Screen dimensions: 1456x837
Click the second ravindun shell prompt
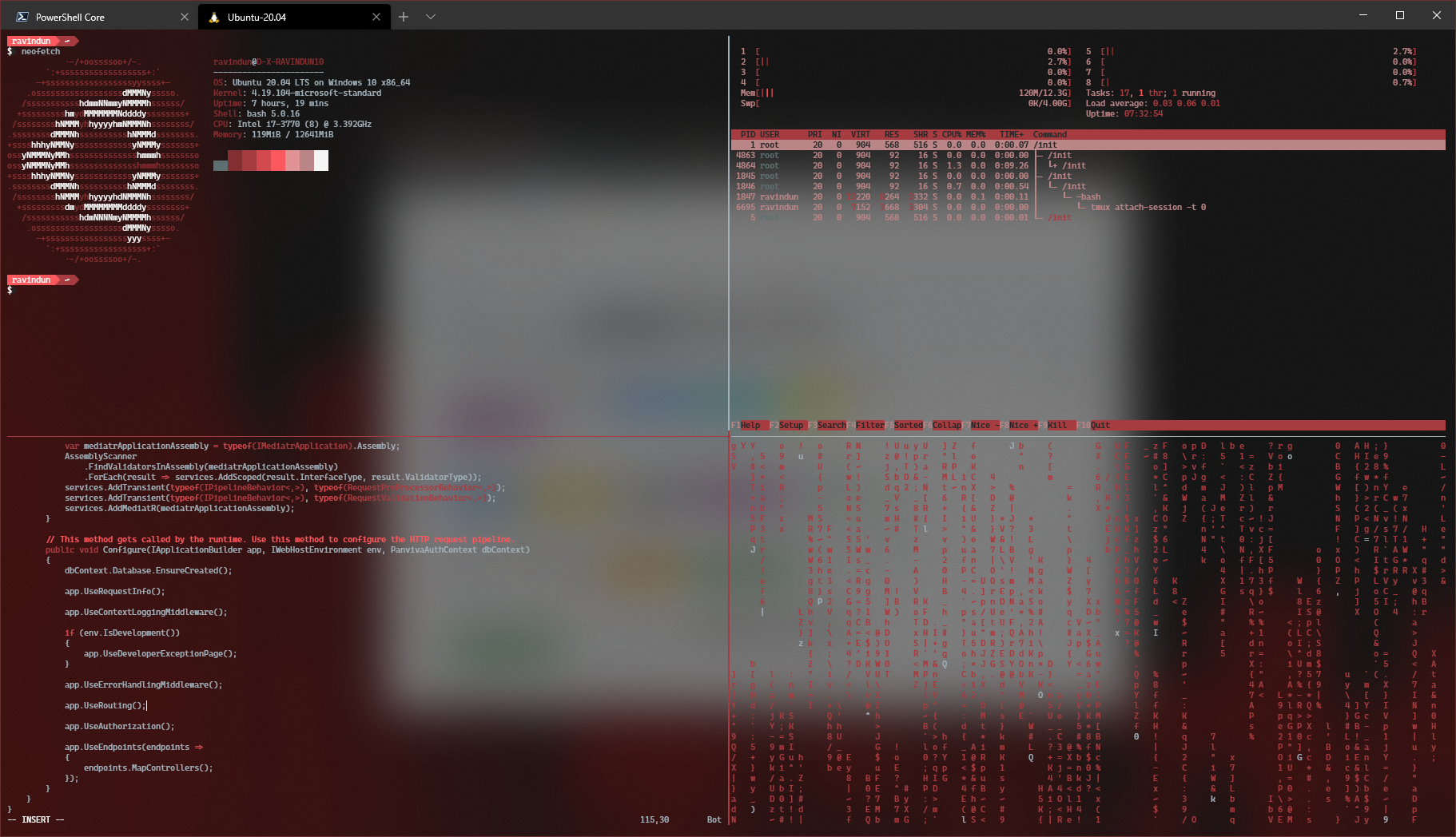point(43,280)
